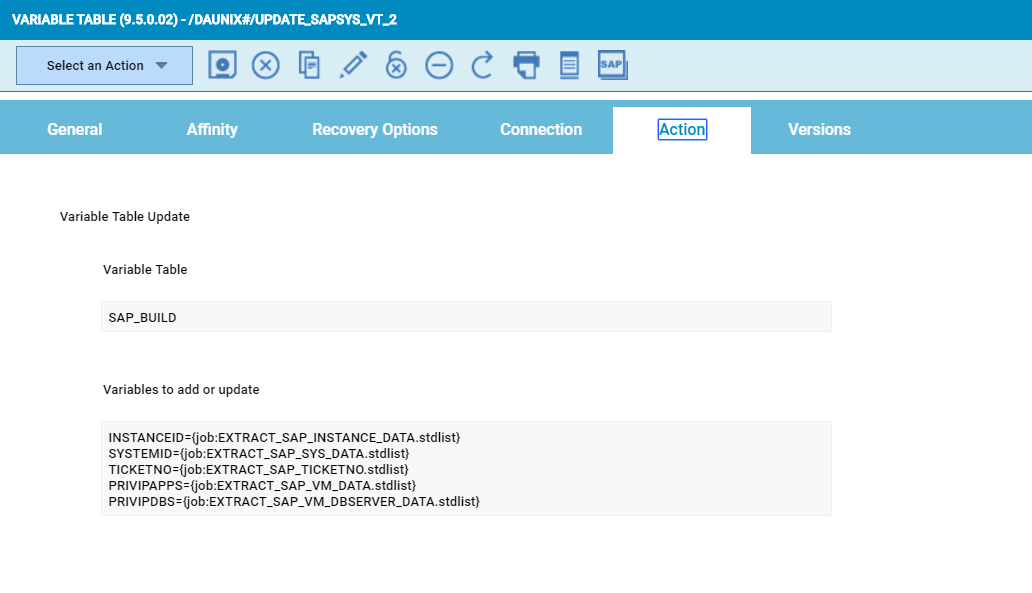Viewport: 1032px width, 593px height.
Task: Click the INSTANCEID variable line
Action: (x=284, y=438)
